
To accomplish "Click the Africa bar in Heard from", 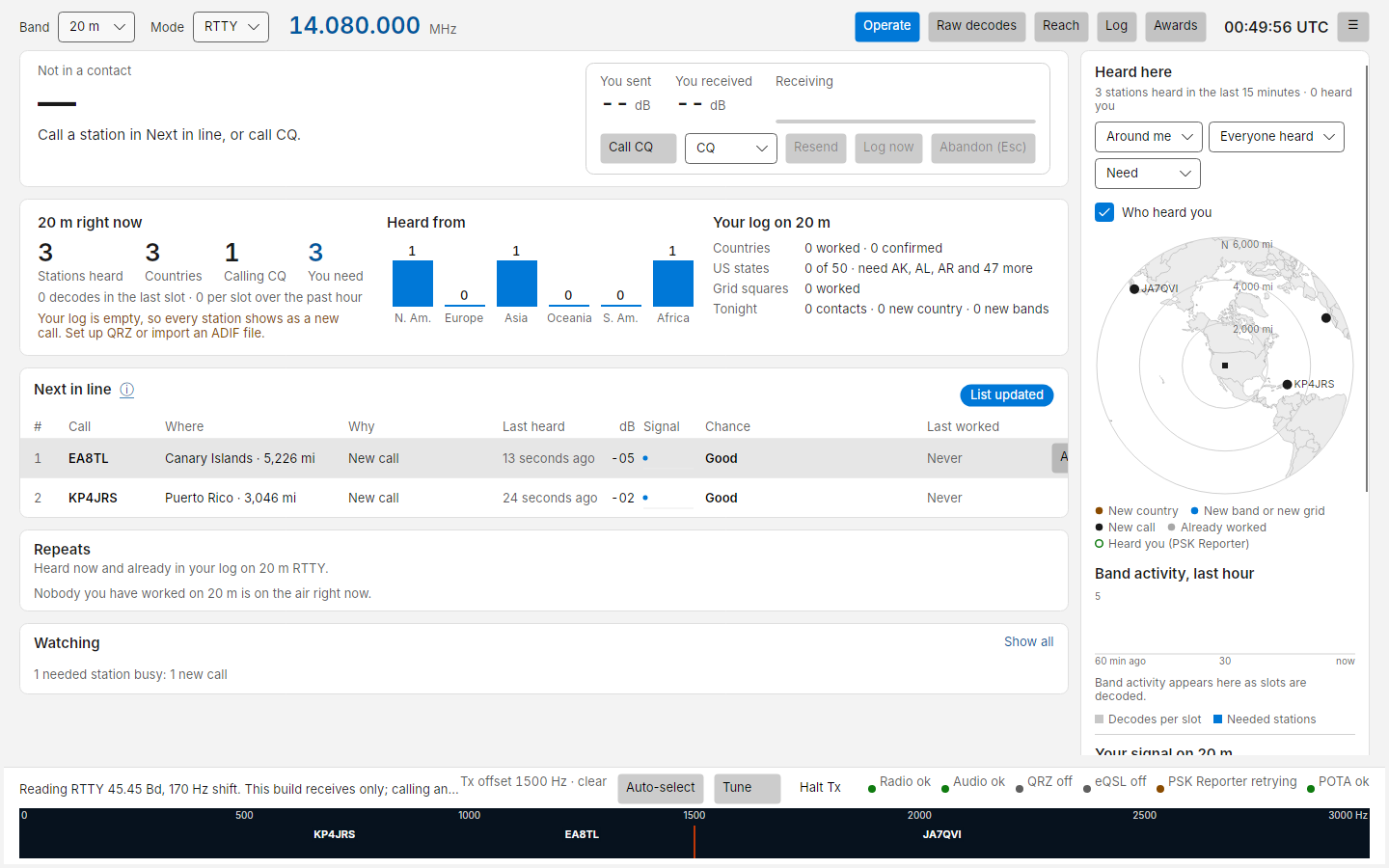I will 673,284.
